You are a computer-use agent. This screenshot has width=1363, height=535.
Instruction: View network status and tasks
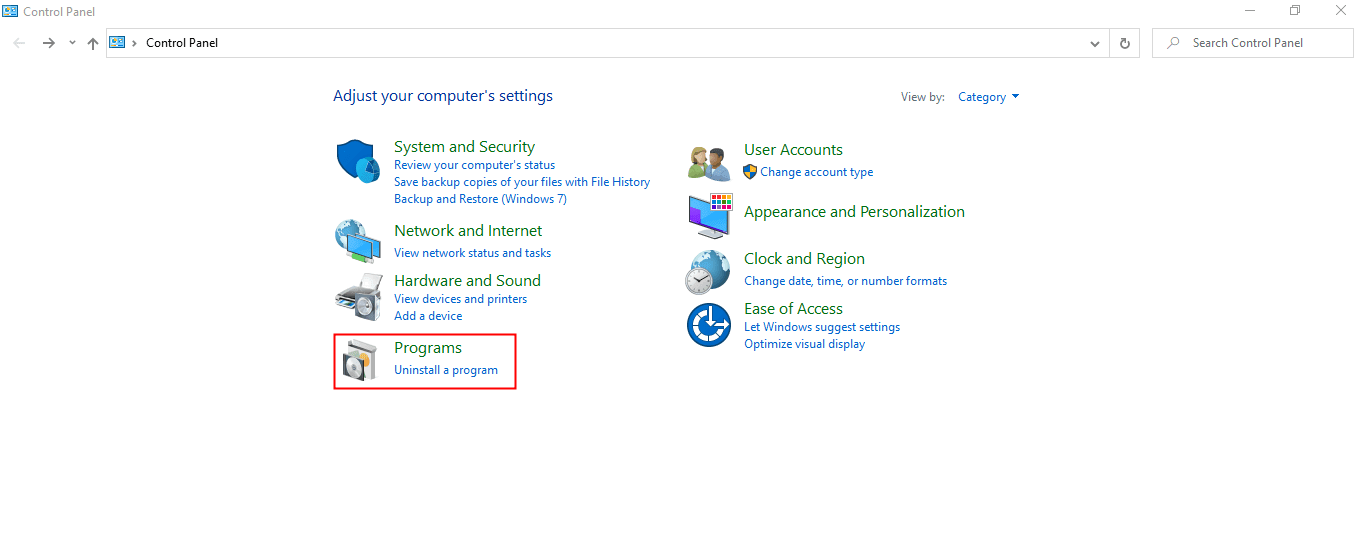coord(472,253)
